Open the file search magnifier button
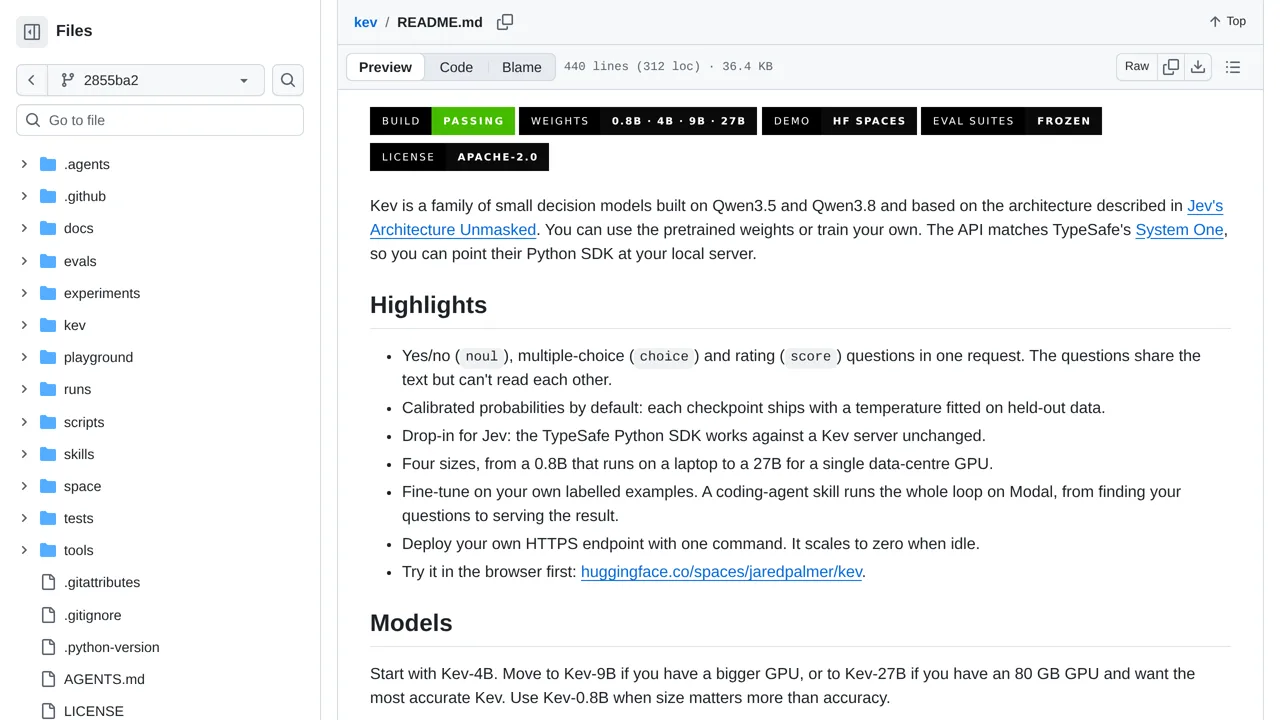 [x=288, y=80]
